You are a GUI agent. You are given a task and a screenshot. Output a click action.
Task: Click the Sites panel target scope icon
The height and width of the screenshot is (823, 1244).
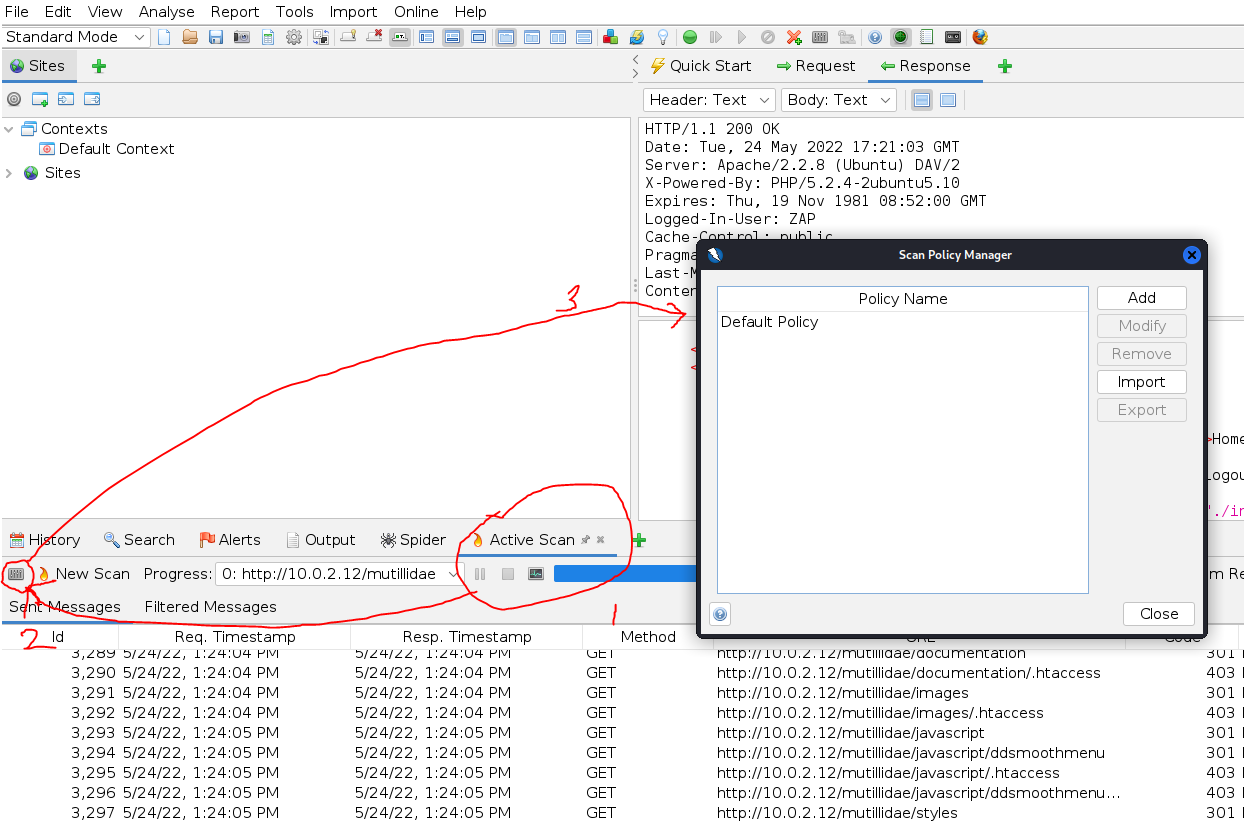[x=14, y=99]
